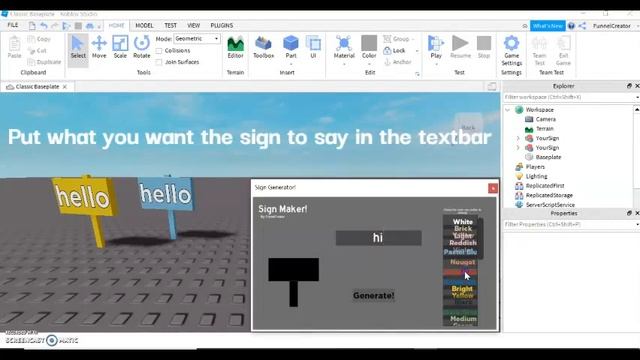Toggle the Collisions checkbox
640x360 pixels.
coord(159,51)
